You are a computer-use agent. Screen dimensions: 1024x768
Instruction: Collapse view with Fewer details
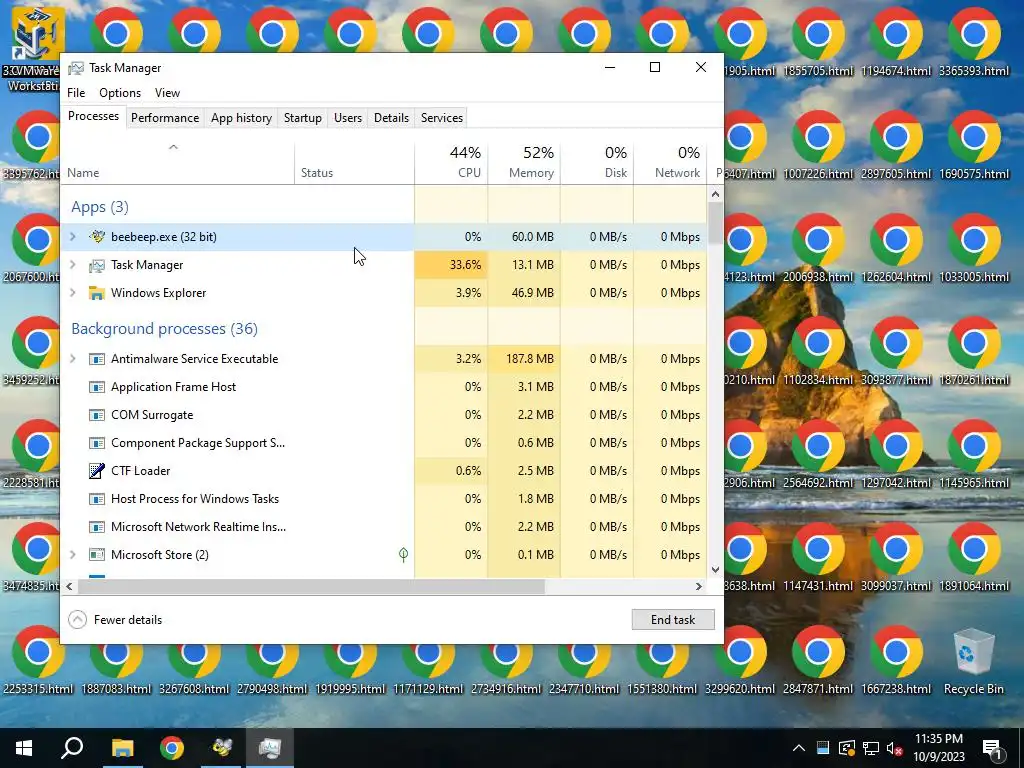coord(115,620)
